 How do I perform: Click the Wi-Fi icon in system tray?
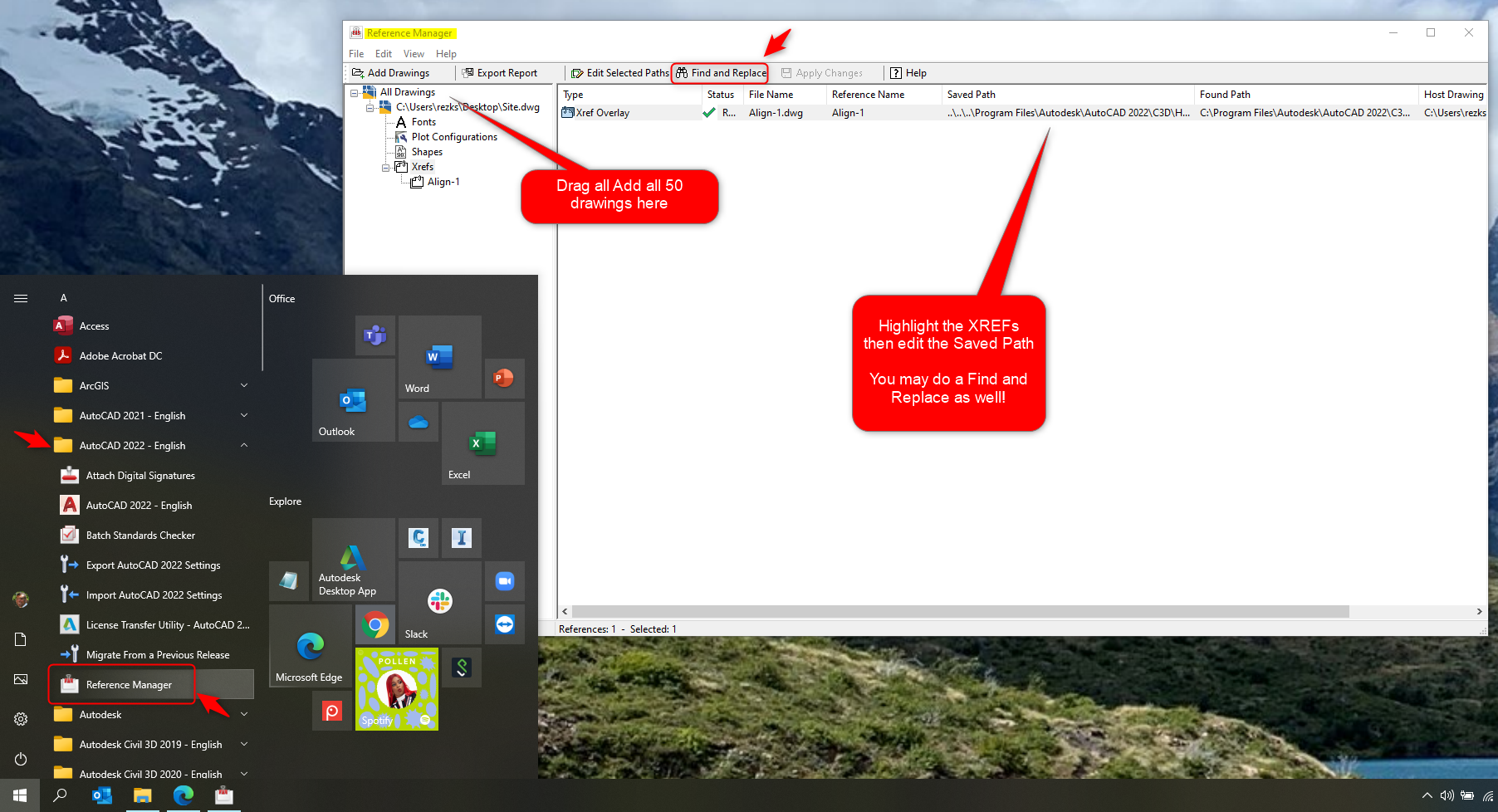tap(1486, 795)
